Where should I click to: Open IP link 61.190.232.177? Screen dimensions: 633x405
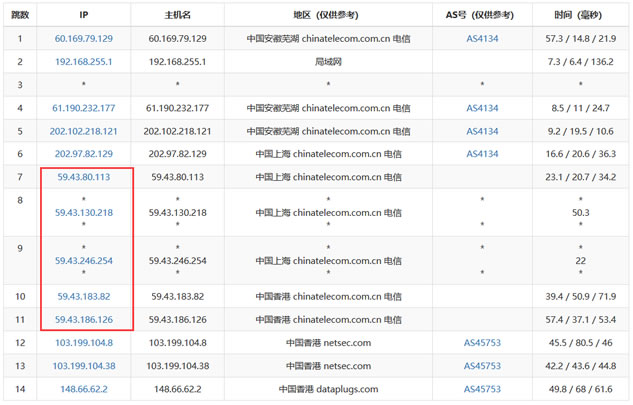coord(83,107)
